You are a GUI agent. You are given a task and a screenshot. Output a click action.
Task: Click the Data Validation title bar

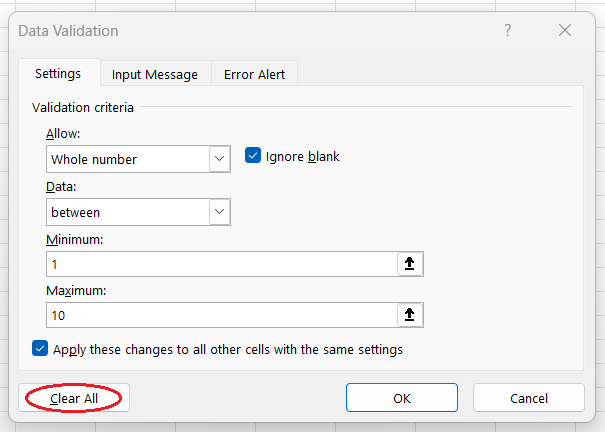click(x=250, y=31)
